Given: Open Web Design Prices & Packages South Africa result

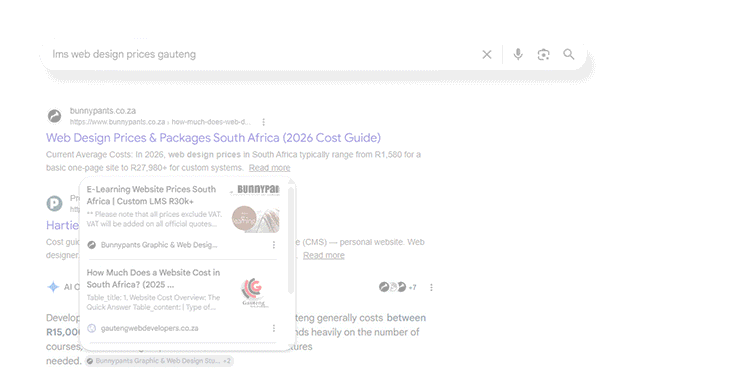Looking at the screenshot, I should point(214,138).
